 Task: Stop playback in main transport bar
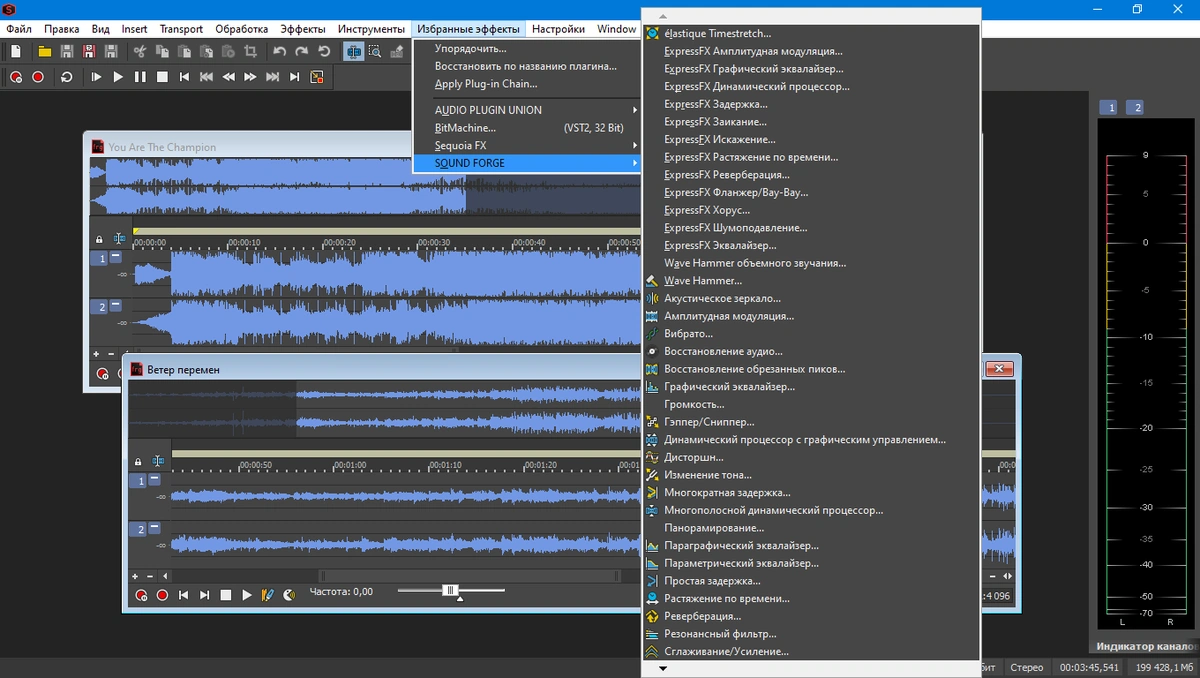click(162, 77)
